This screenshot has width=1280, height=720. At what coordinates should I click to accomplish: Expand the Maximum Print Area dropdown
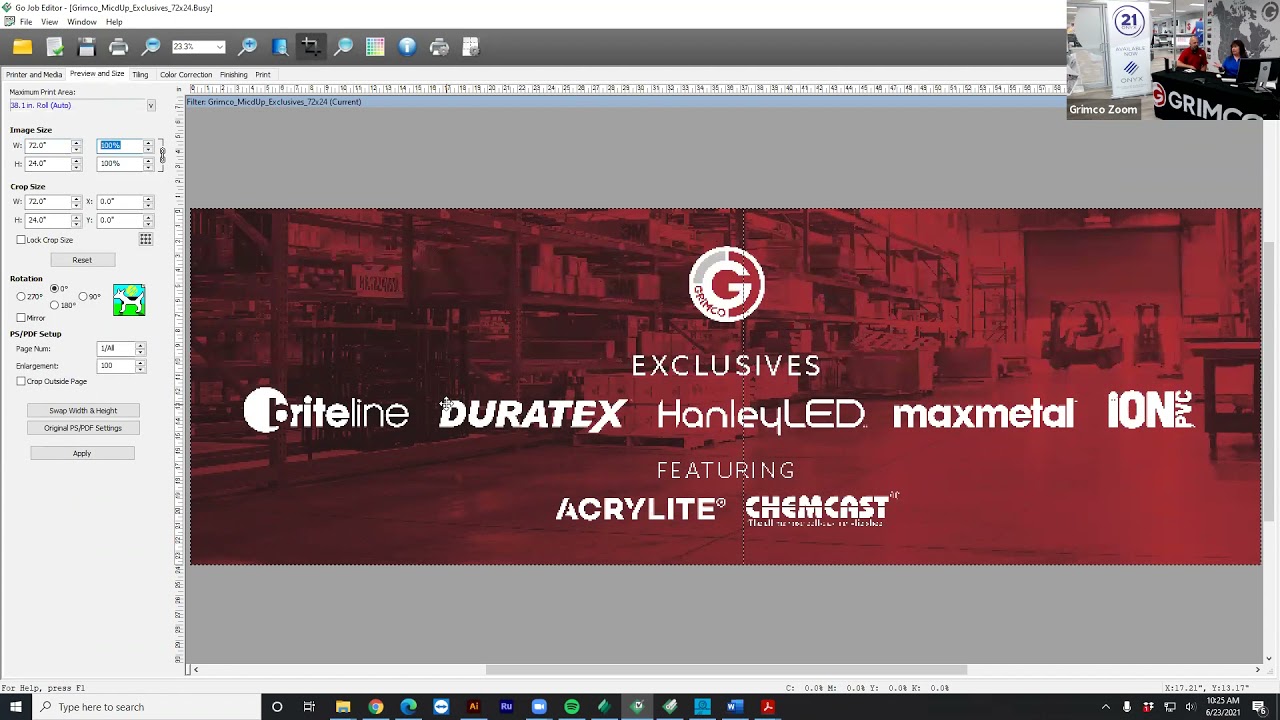pyautogui.click(x=151, y=106)
